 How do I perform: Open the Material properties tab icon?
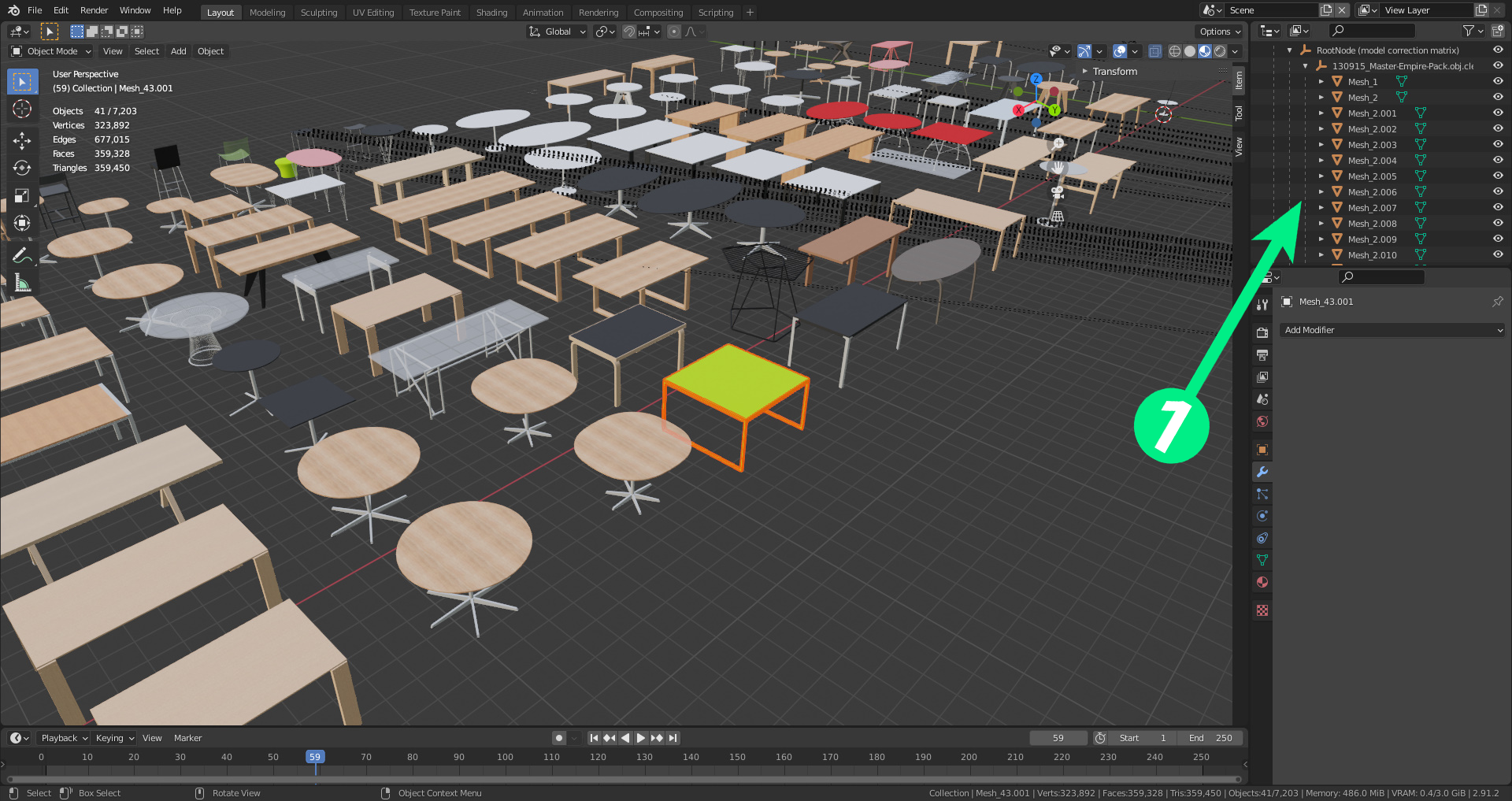click(x=1262, y=582)
